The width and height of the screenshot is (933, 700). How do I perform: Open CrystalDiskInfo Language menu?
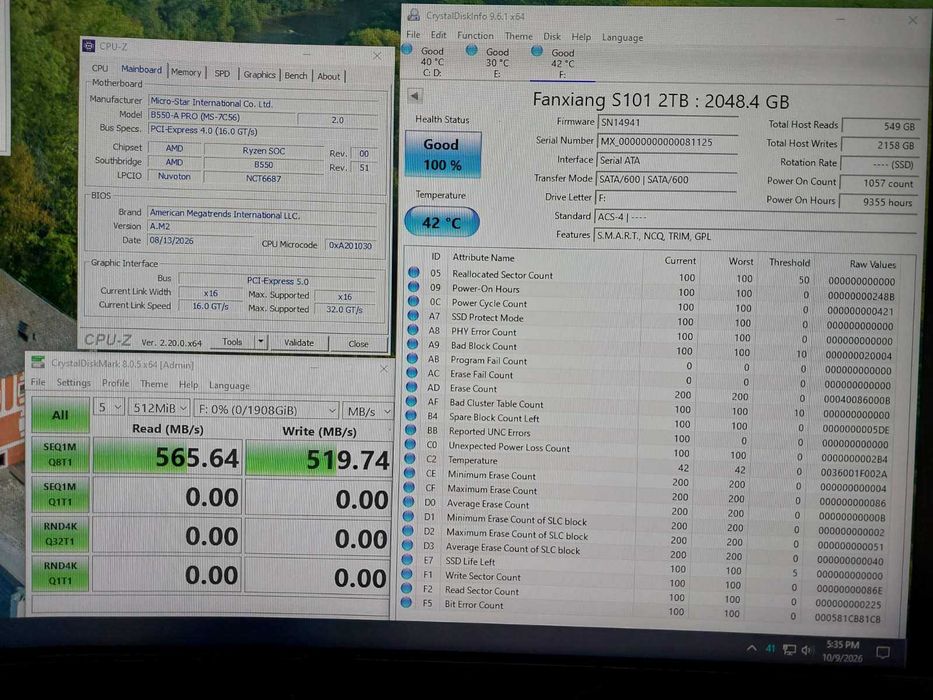pyautogui.click(x=622, y=37)
